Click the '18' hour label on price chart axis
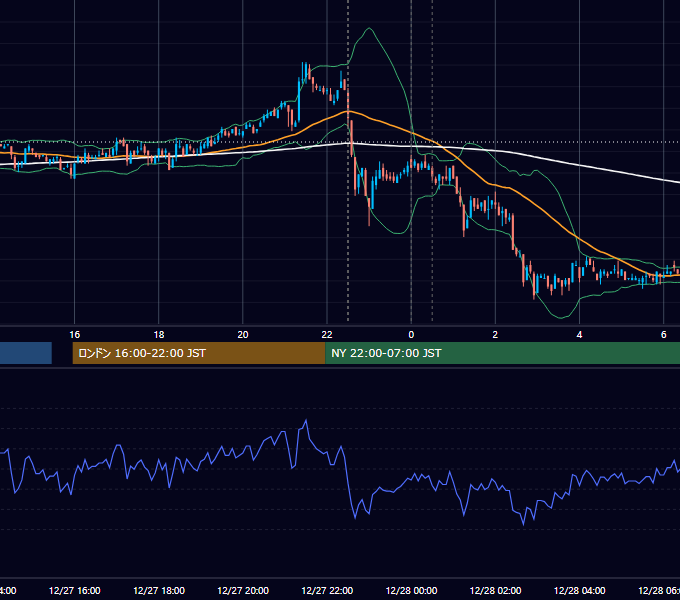The height and width of the screenshot is (600, 680). coord(159,334)
